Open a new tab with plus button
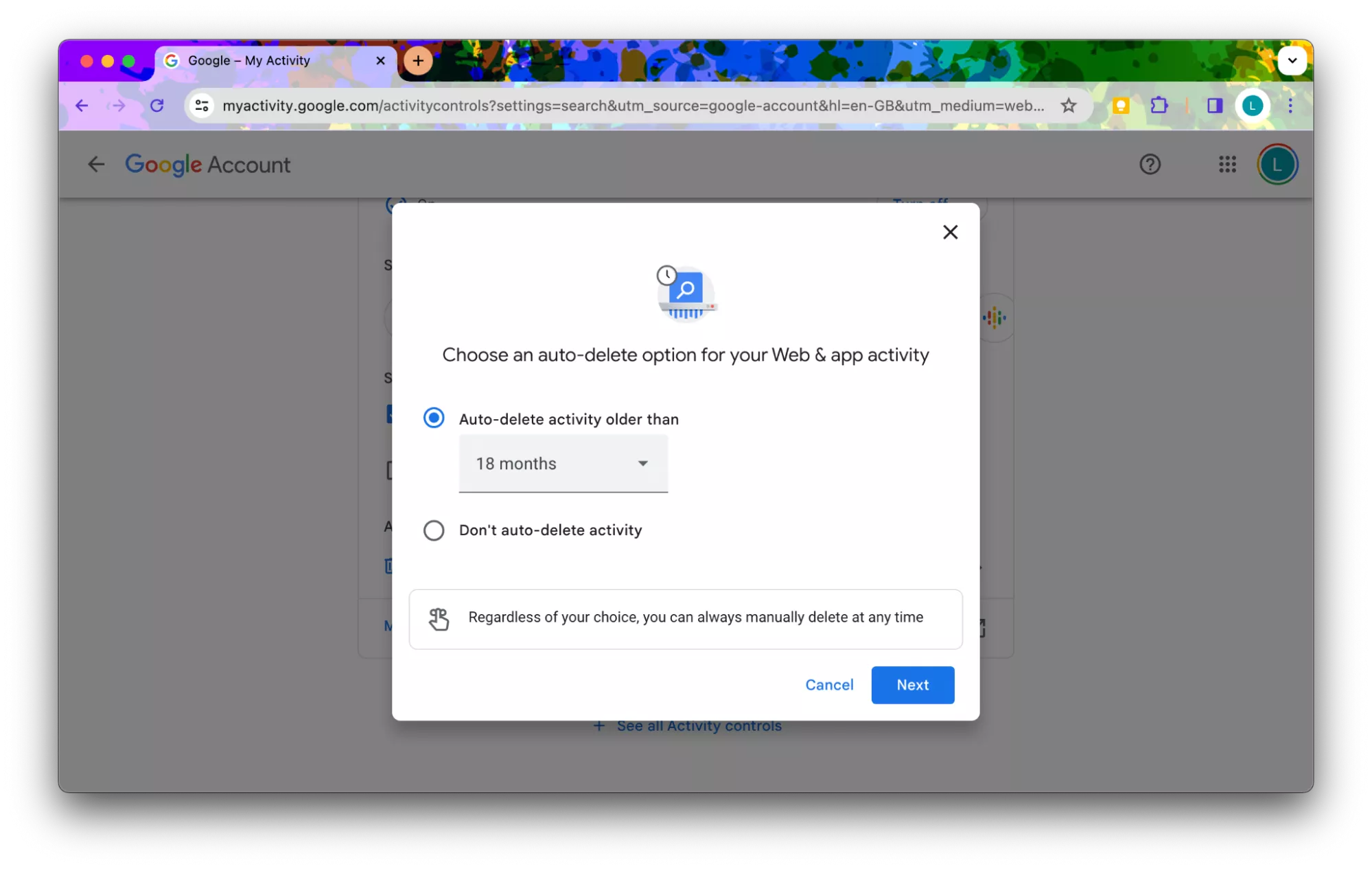The height and width of the screenshot is (870, 1372). tap(418, 60)
